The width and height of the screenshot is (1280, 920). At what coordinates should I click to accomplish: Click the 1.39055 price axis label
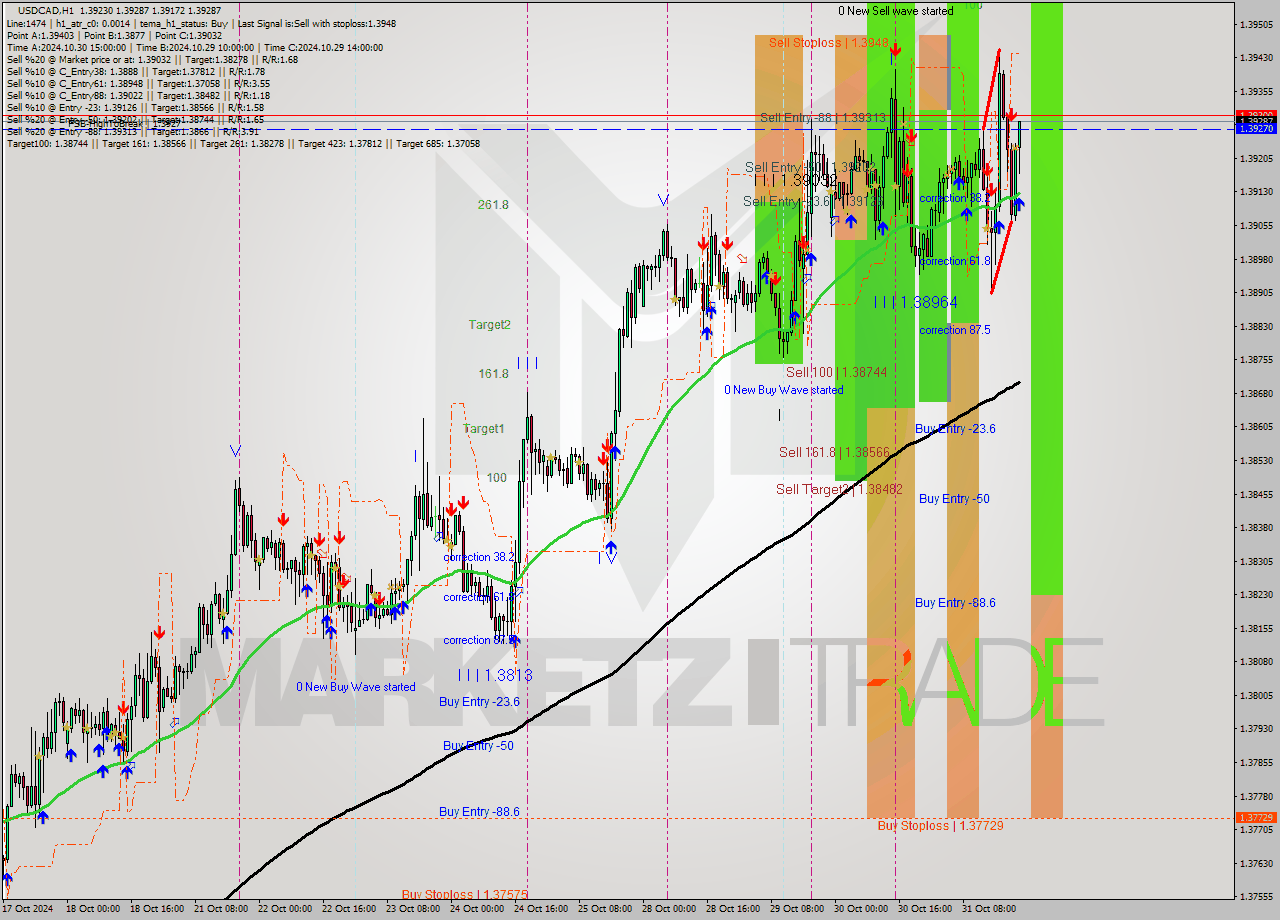point(1255,225)
